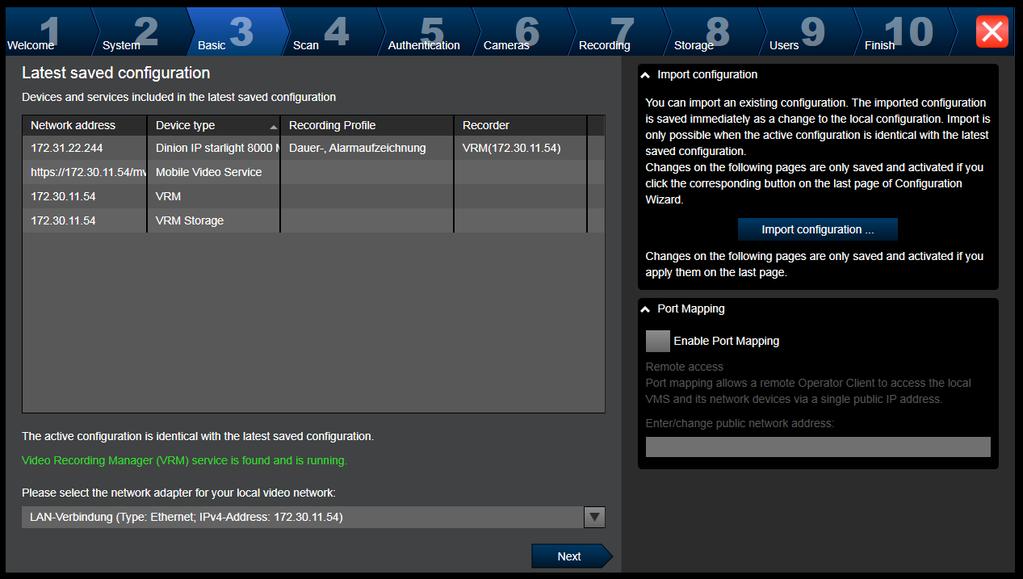Select LAN-Verbindung network adapter combo box
1023x579 pixels.
tap(313, 517)
